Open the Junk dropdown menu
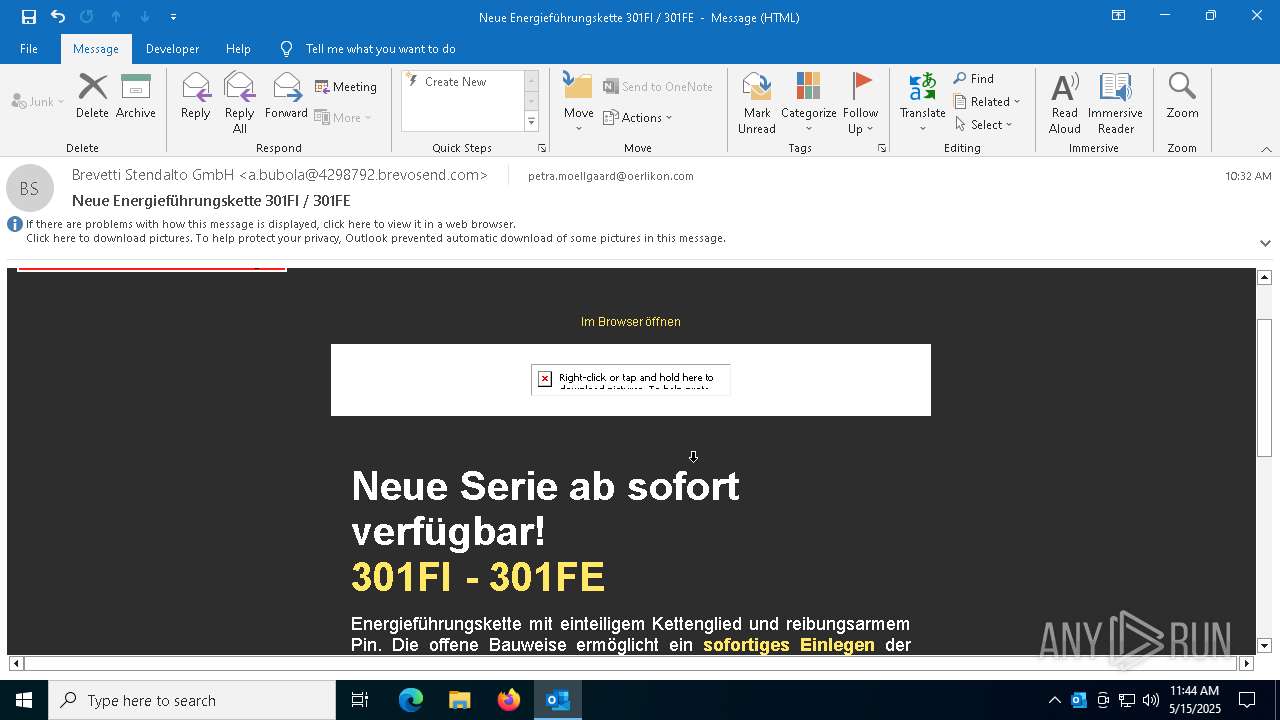This screenshot has width=1280, height=720. (x=38, y=101)
